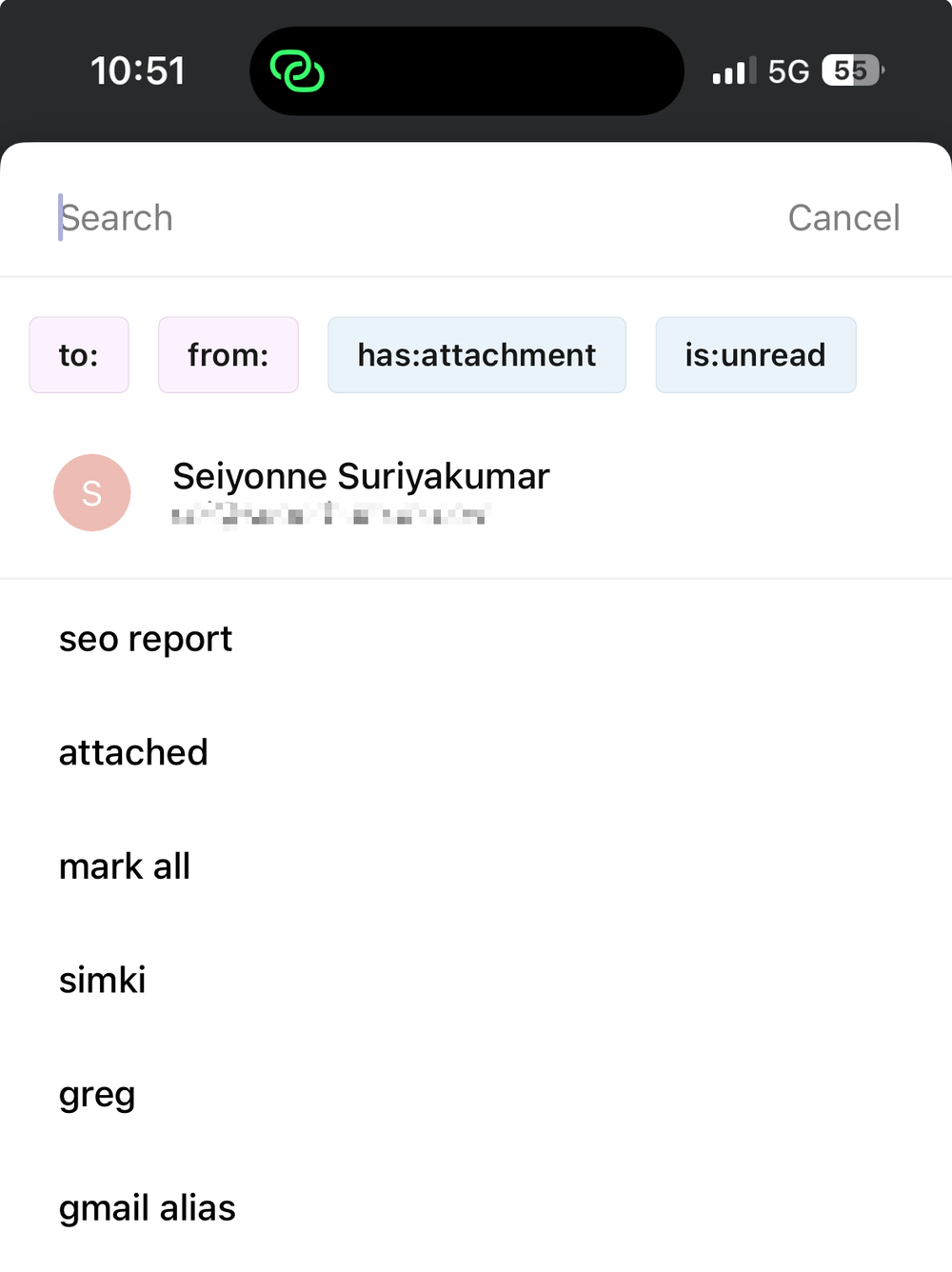
Task: Tap the 5G network indicator
Action: (x=786, y=70)
